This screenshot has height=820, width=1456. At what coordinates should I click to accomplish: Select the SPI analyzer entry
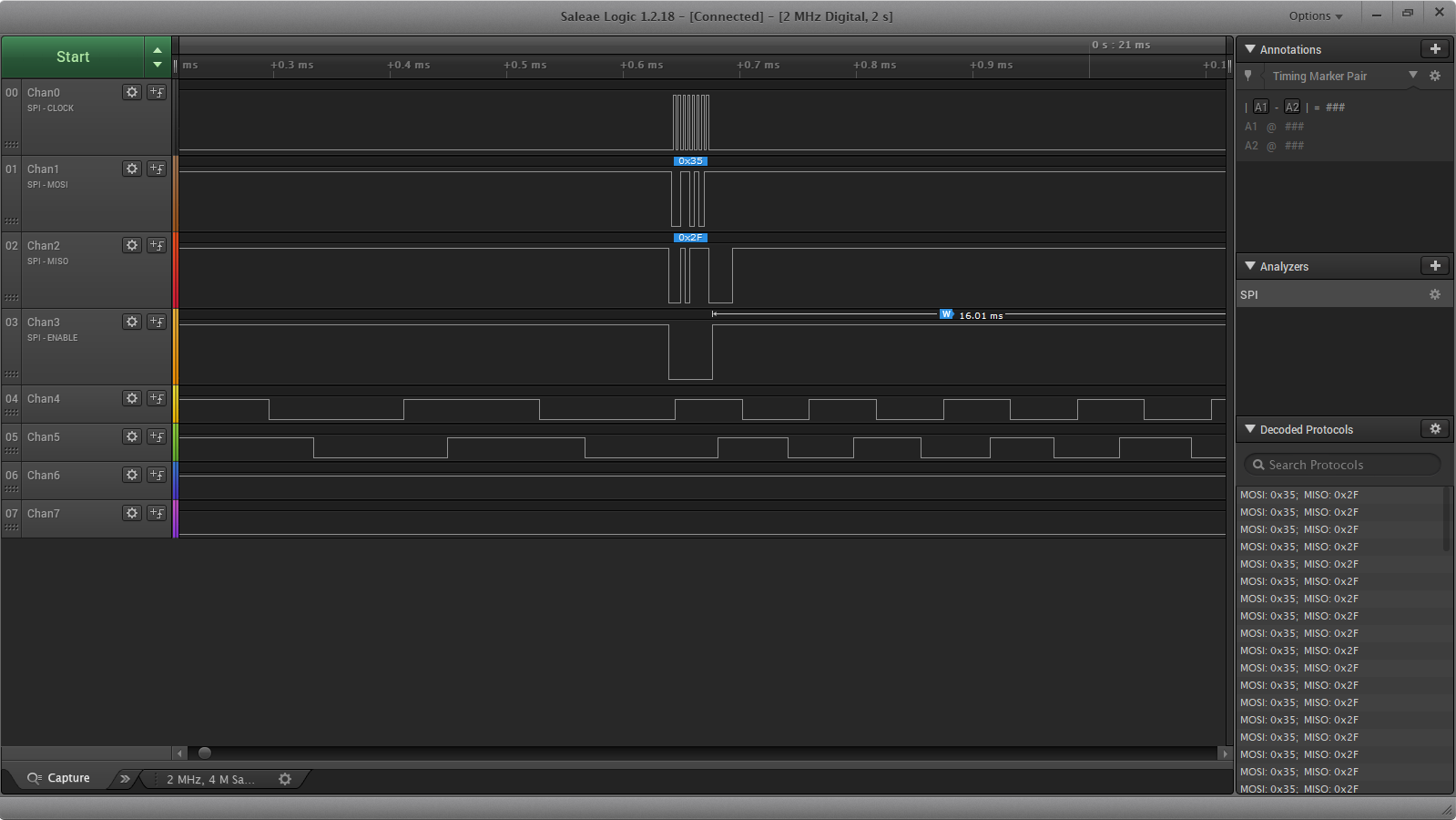click(1344, 294)
